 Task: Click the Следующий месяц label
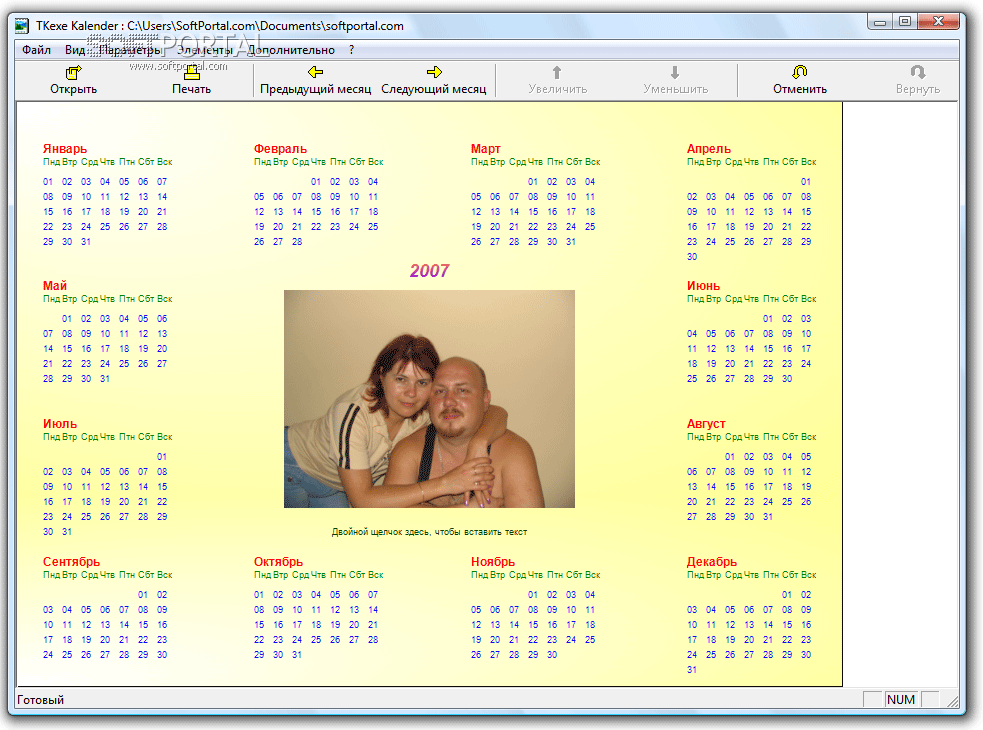pos(434,89)
